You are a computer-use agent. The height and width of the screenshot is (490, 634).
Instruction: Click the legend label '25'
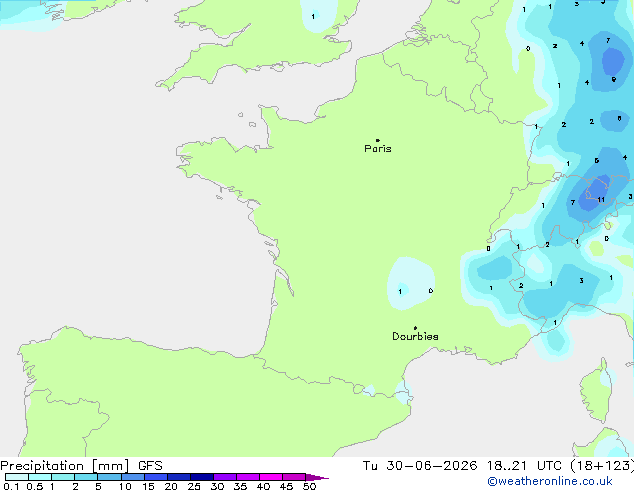(194, 486)
